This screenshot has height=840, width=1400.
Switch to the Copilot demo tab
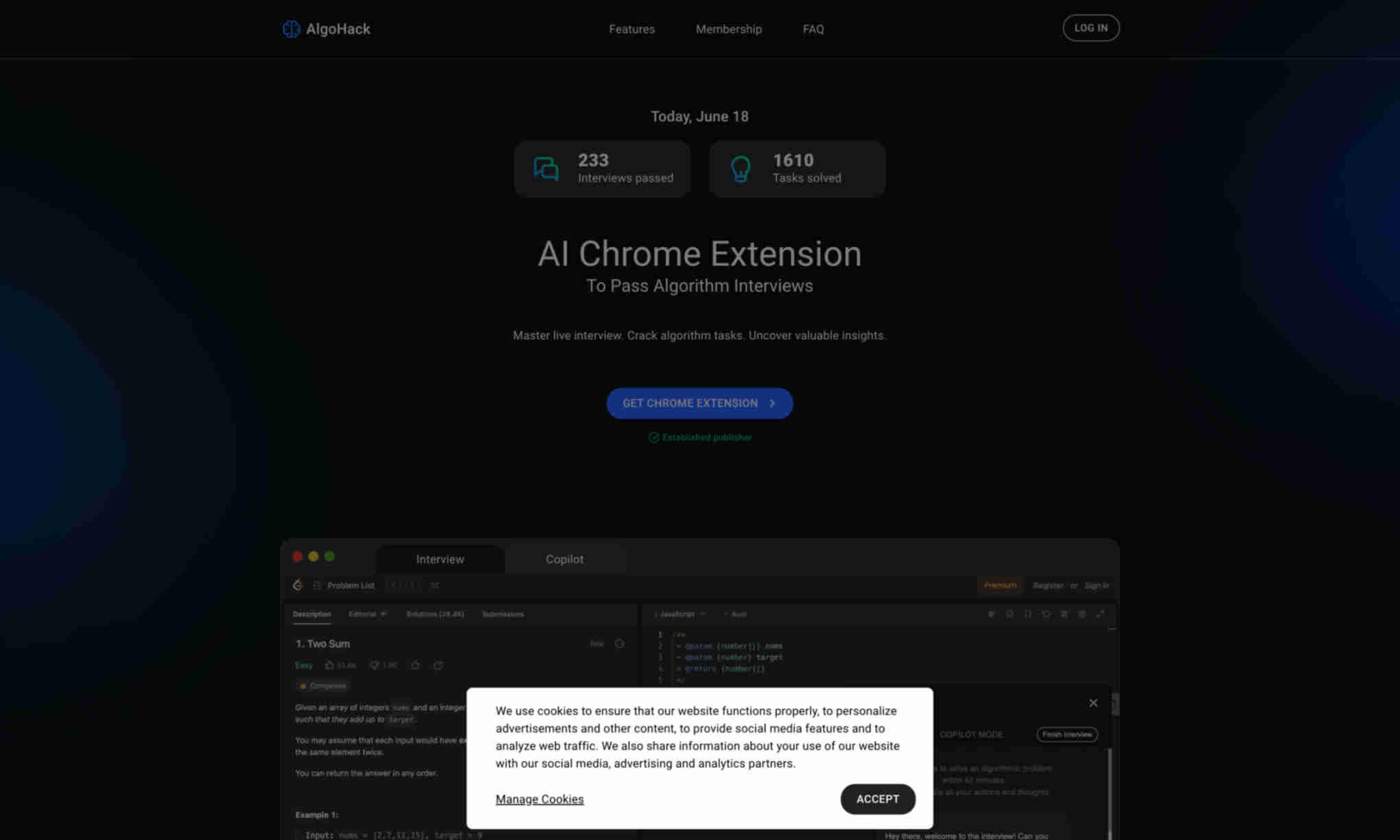point(564,559)
